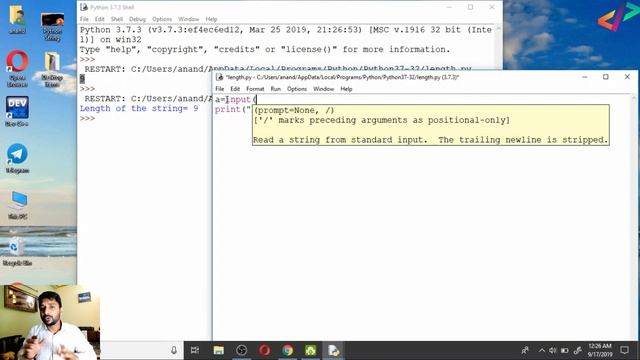Open the File menu in Python Shell window
Viewport: 640px width, 360px height.
point(84,19)
